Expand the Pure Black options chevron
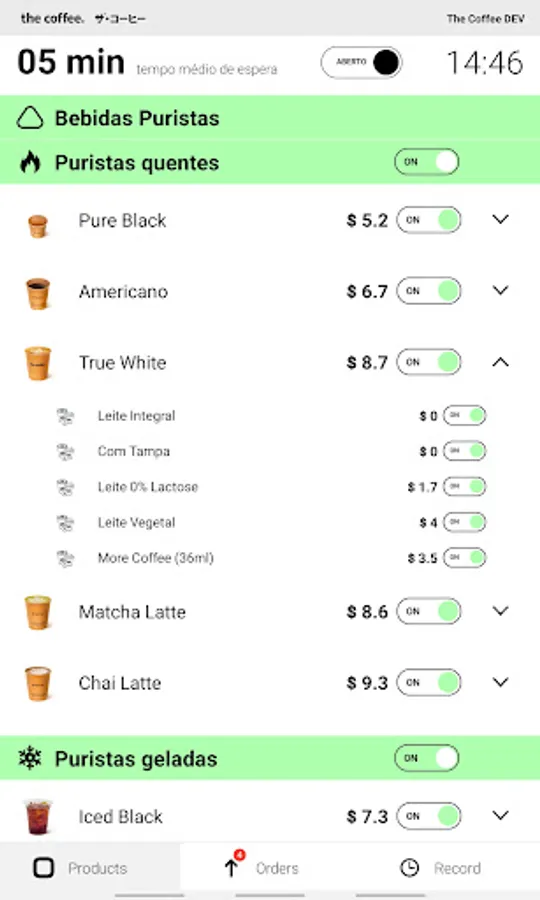Image resolution: width=540 pixels, height=900 pixels. (x=500, y=220)
